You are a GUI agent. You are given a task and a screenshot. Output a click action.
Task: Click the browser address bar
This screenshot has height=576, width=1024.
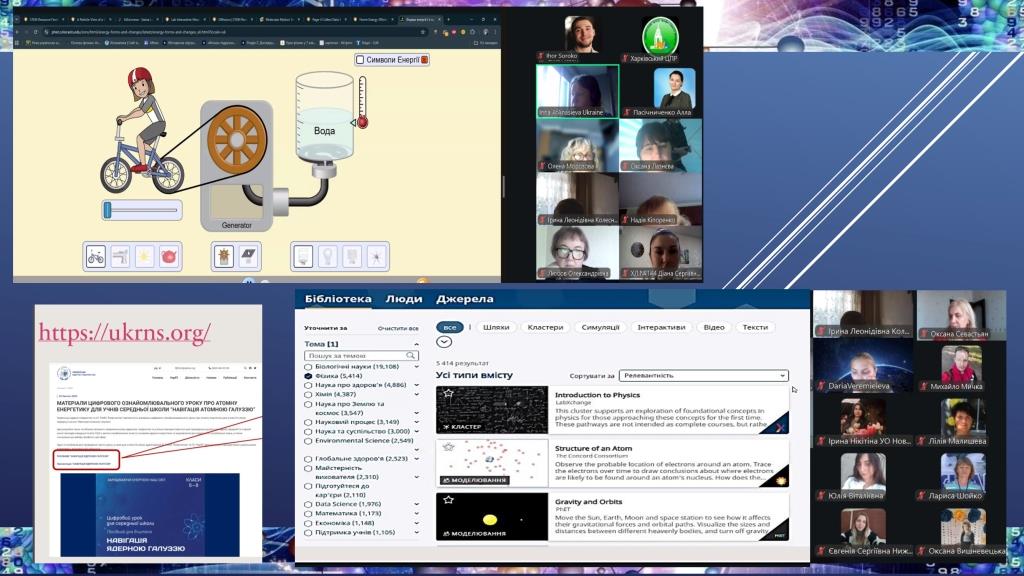tap(235, 31)
